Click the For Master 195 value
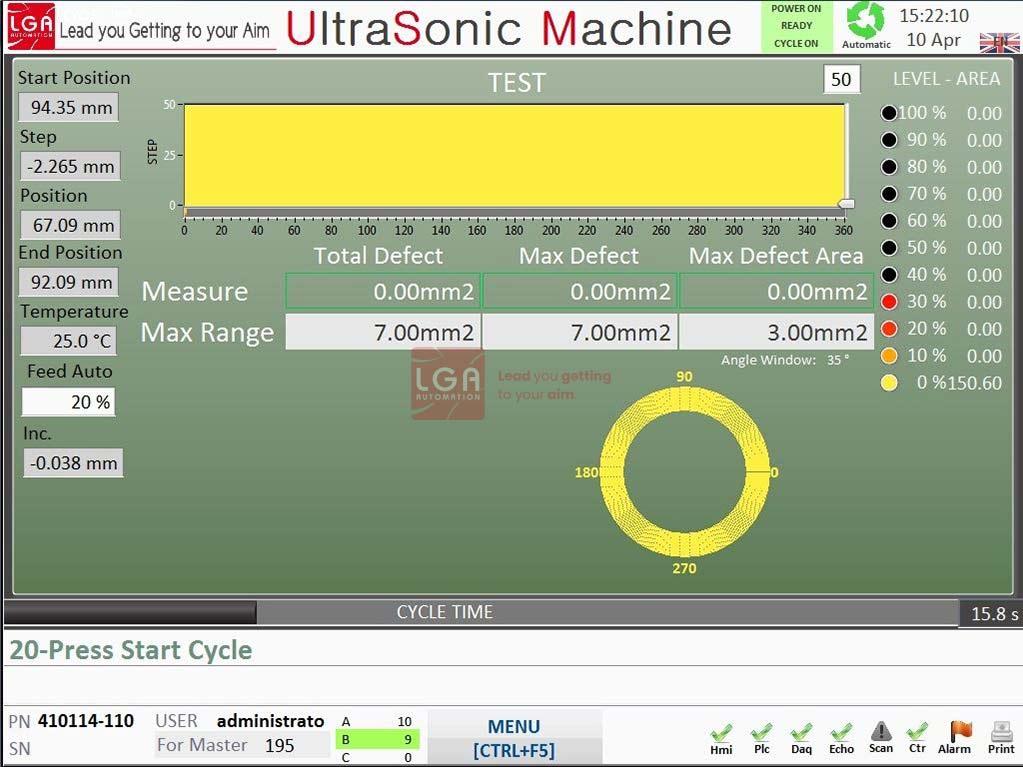Image resolution: width=1023 pixels, height=767 pixels. pyautogui.click(x=279, y=745)
